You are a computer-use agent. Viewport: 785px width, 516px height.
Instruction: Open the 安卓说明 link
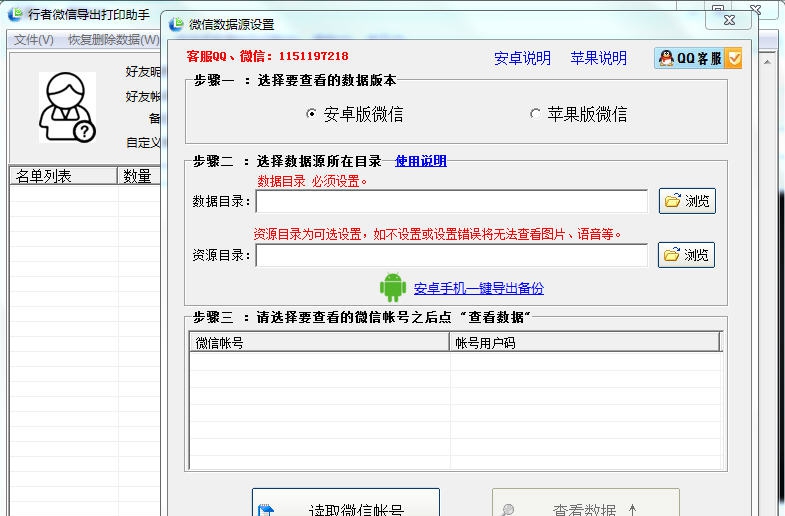click(522, 58)
